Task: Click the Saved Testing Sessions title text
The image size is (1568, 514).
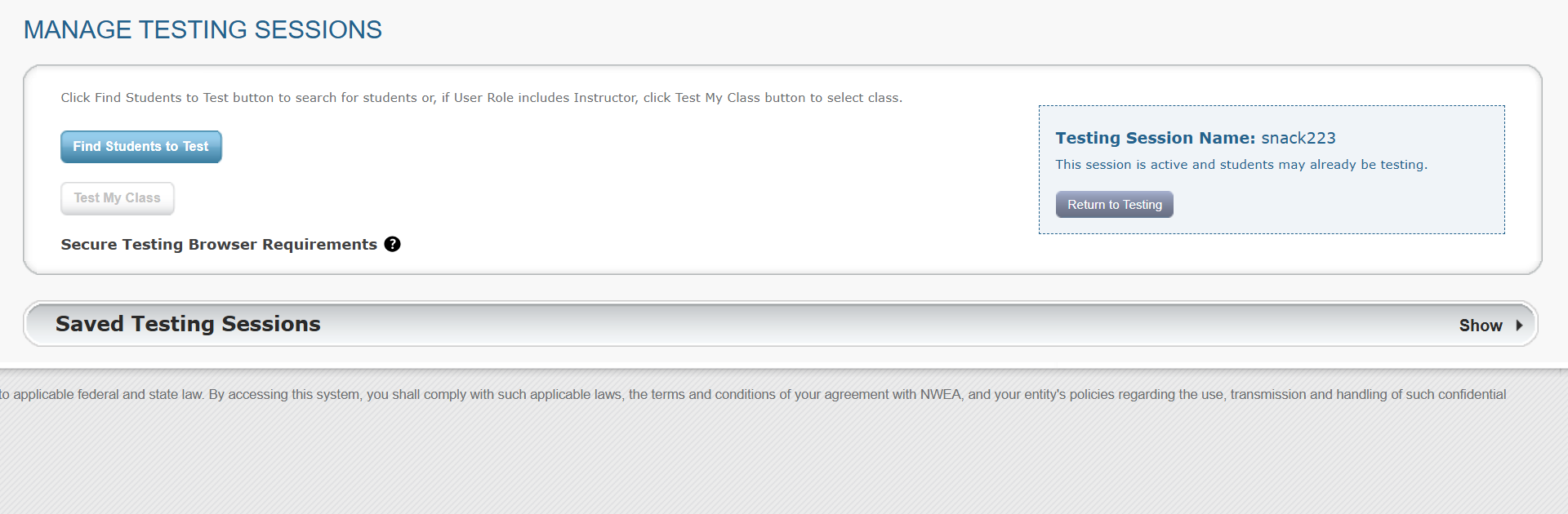Action: point(188,324)
